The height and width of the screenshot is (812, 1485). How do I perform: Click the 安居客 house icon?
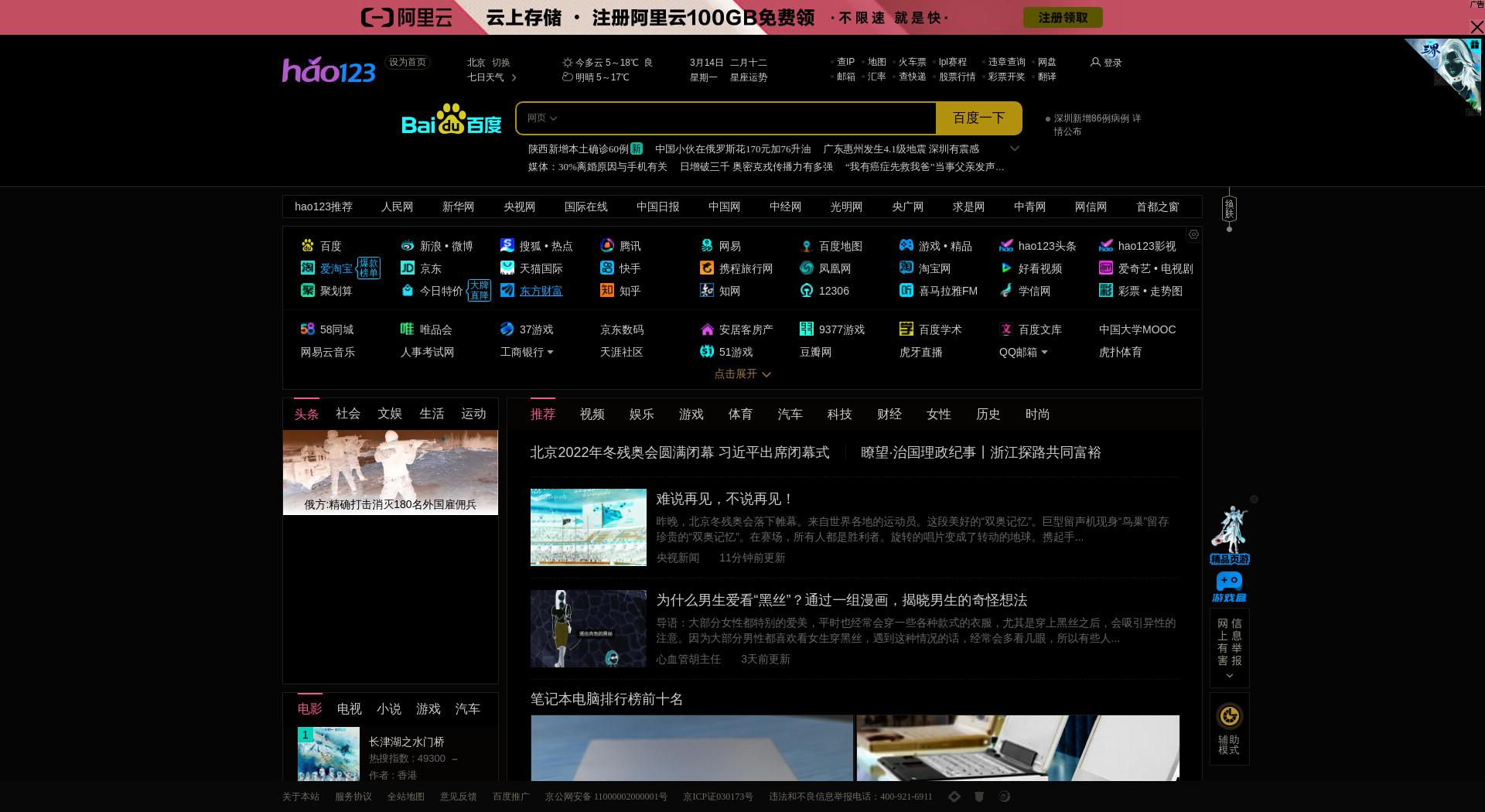click(707, 329)
